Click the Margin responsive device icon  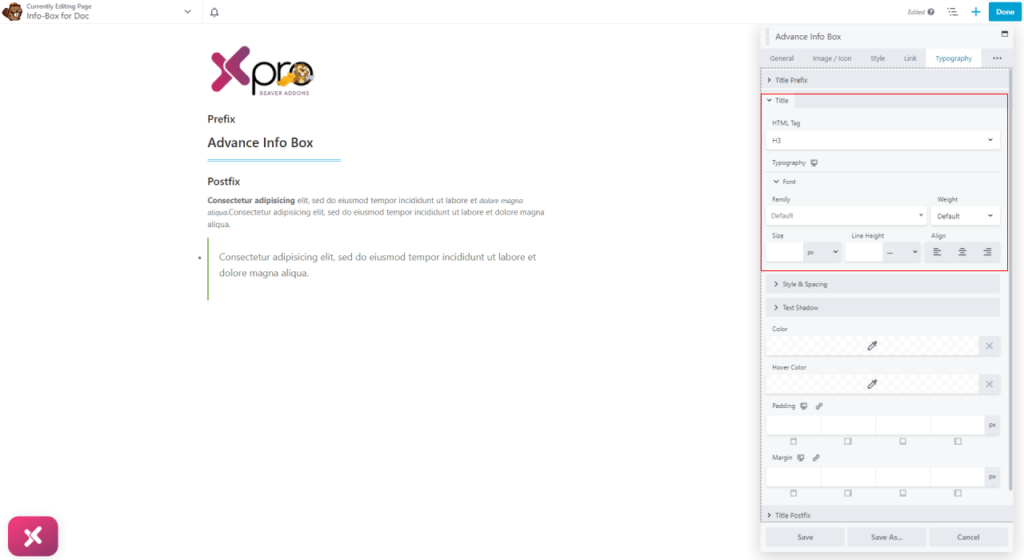(801, 458)
